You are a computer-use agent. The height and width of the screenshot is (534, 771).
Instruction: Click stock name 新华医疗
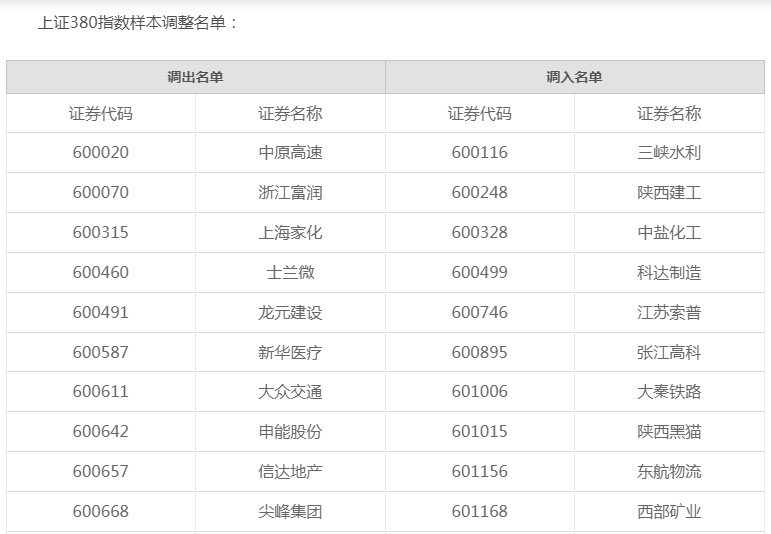click(x=290, y=353)
